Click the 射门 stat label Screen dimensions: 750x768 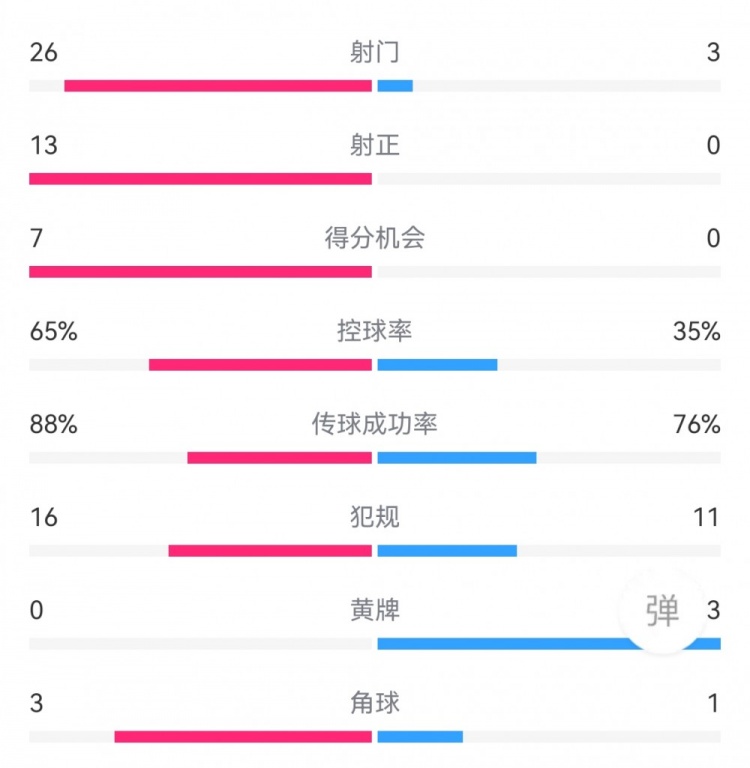click(375, 53)
